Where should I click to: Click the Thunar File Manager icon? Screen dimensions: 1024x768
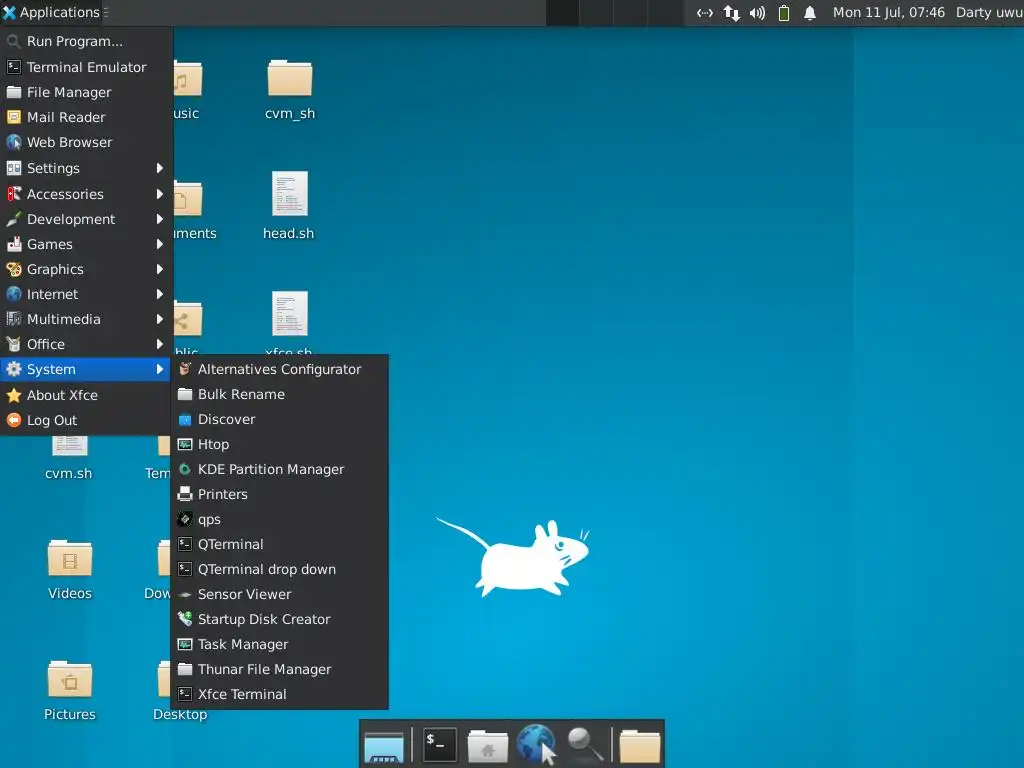tap(185, 669)
